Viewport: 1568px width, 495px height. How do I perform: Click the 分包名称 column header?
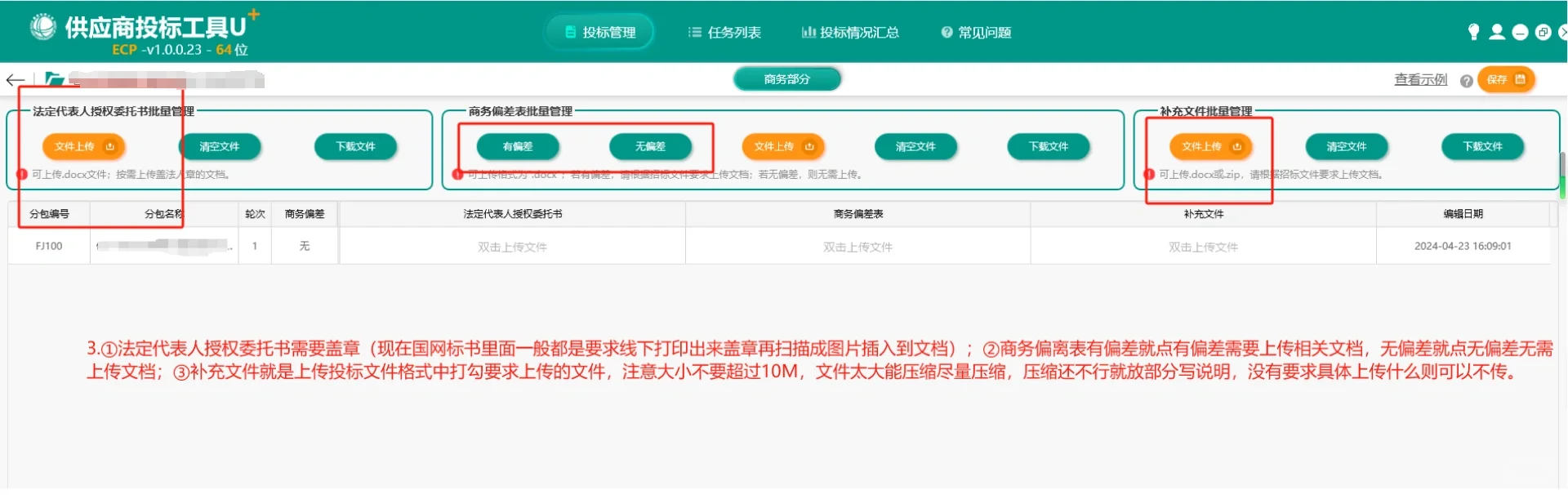point(164,214)
